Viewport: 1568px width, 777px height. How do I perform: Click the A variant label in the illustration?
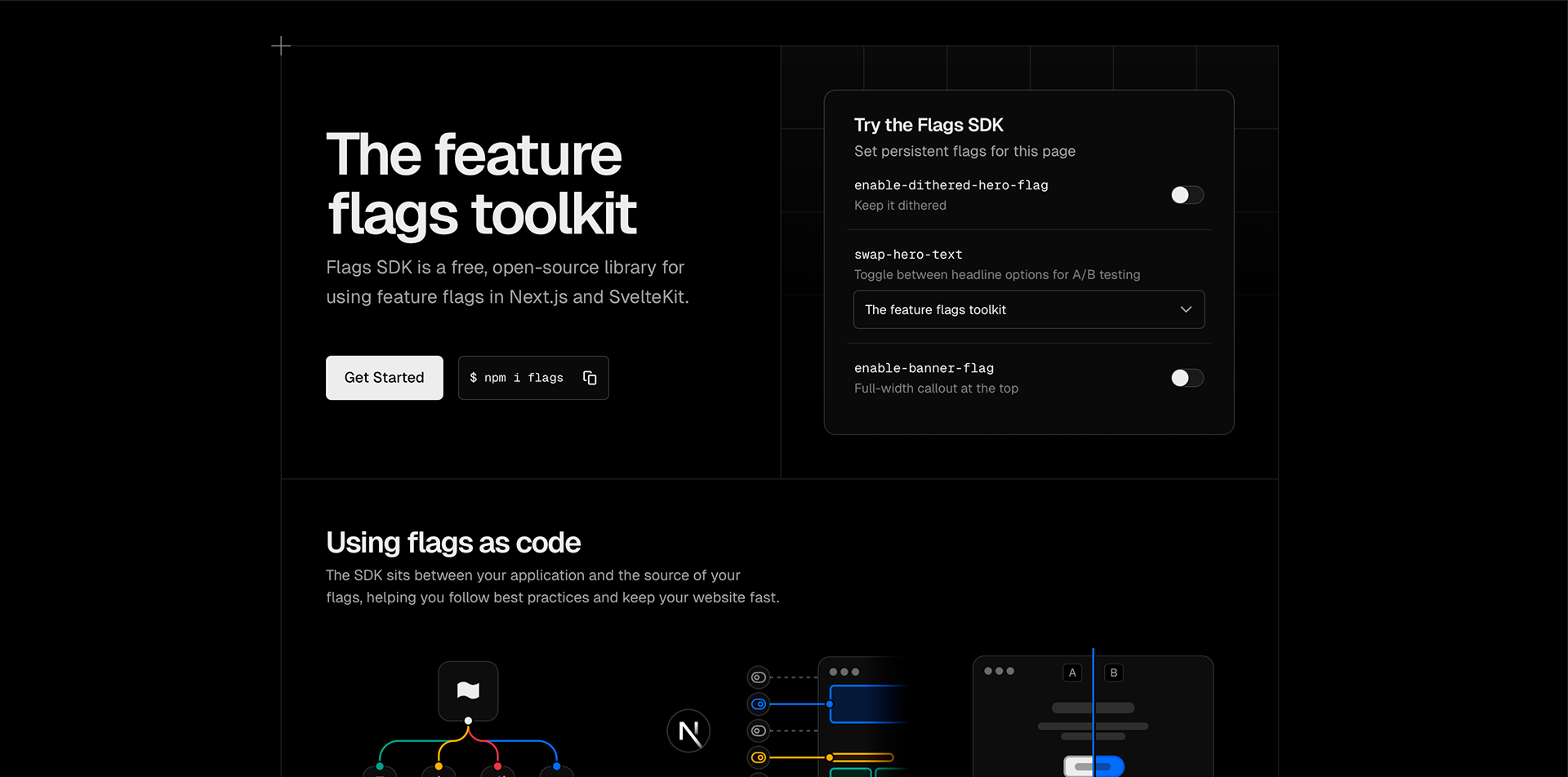coord(1072,673)
